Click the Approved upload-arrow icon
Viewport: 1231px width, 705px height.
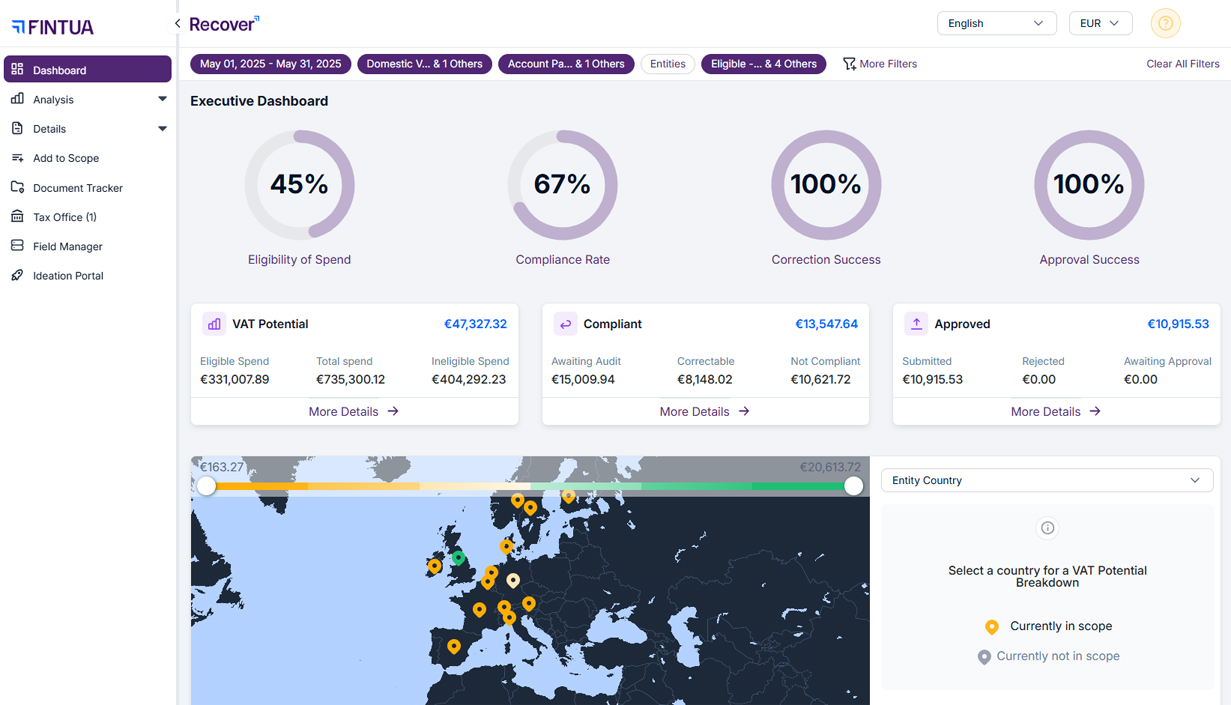pyautogui.click(x=916, y=324)
